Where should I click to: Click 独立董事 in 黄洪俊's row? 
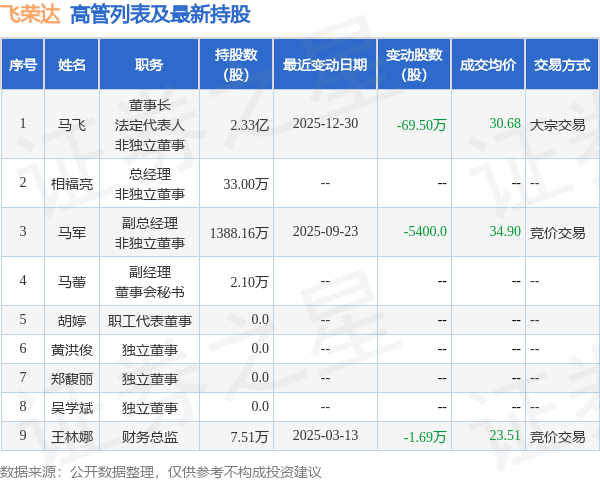pos(150,349)
